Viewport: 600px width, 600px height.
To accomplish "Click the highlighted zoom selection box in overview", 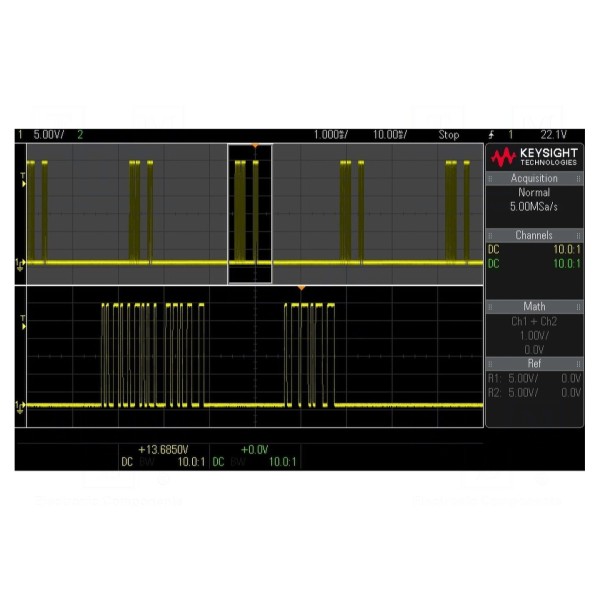I will point(250,213).
